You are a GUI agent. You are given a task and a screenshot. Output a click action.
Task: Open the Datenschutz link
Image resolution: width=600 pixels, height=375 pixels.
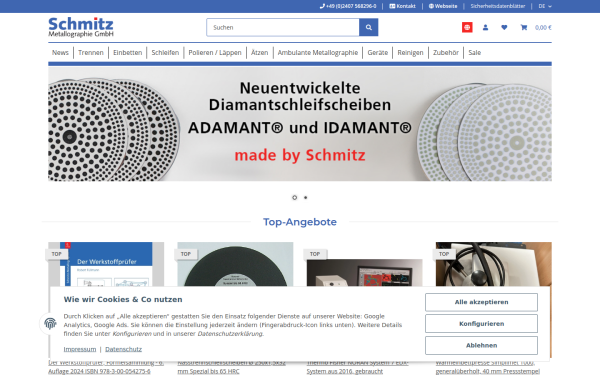(x=123, y=349)
